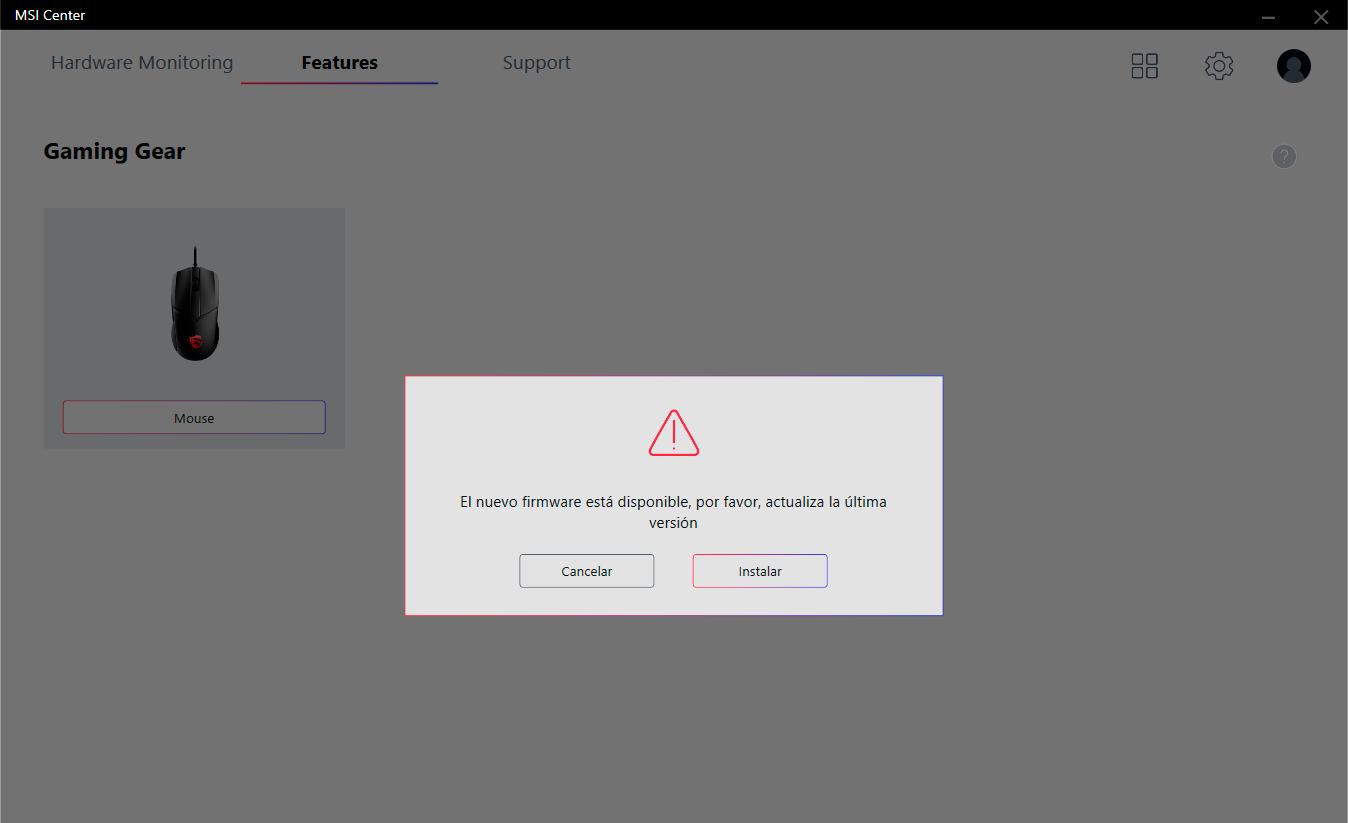This screenshot has width=1348, height=823.
Task: Select the Features tab
Action: pyautogui.click(x=339, y=63)
